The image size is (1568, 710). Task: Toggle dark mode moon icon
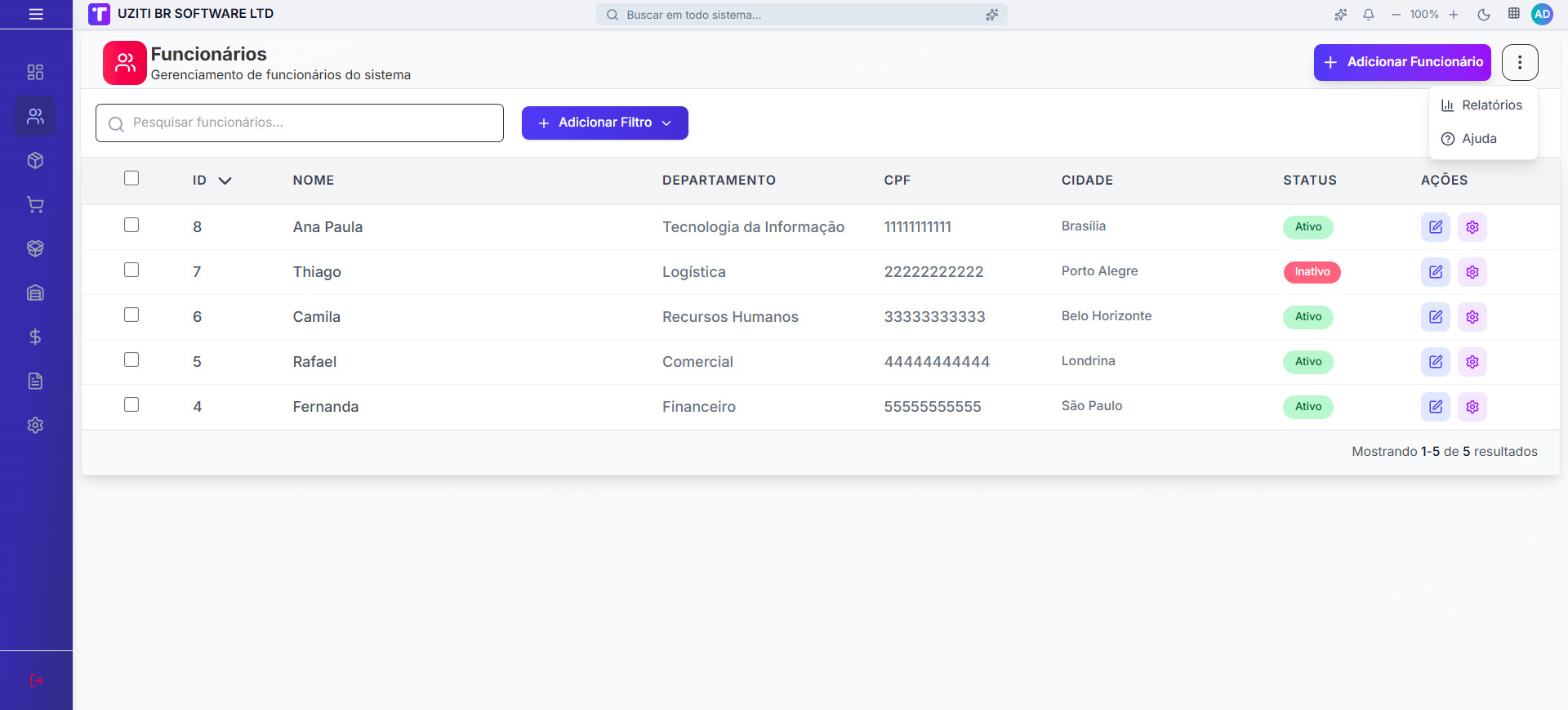coord(1484,15)
